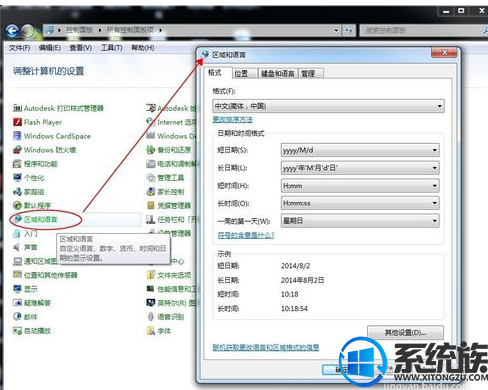Screen dimensions: 488x390
Task: Expand 一周的第一天 dropdown
Action: coord(360,220)
